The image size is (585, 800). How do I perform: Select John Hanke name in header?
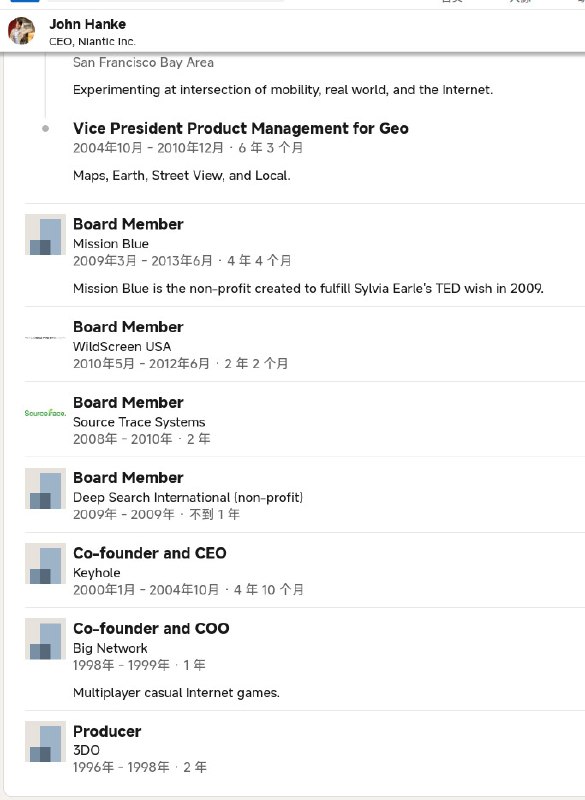(87, 24)
